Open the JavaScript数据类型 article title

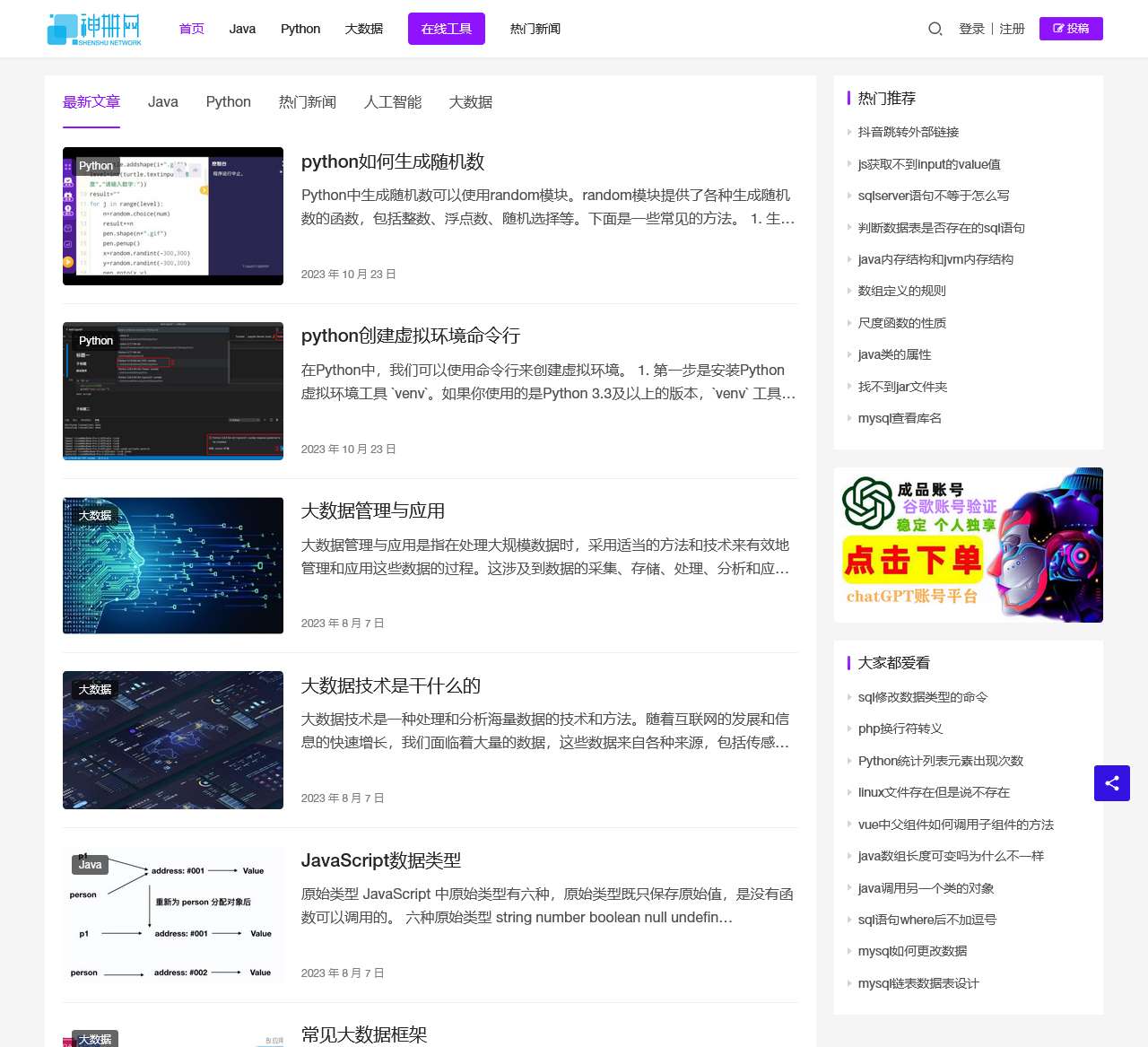point(380,859)
